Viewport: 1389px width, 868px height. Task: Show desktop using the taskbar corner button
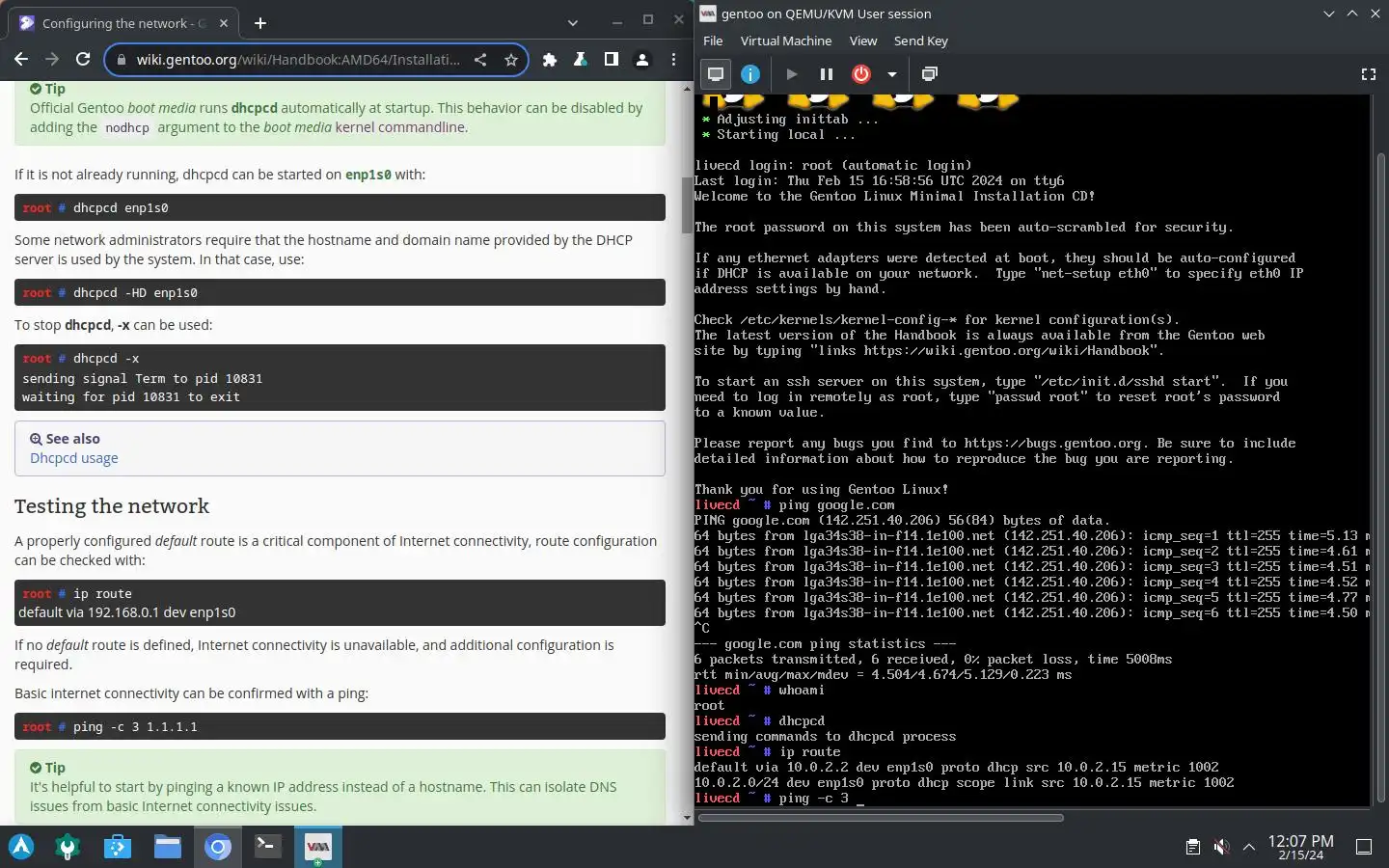[1364, 847]
